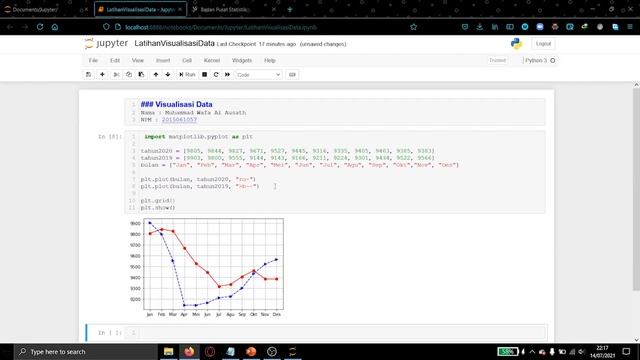
Task: Open a new browser tab with plus
Action: pos(290,9)
